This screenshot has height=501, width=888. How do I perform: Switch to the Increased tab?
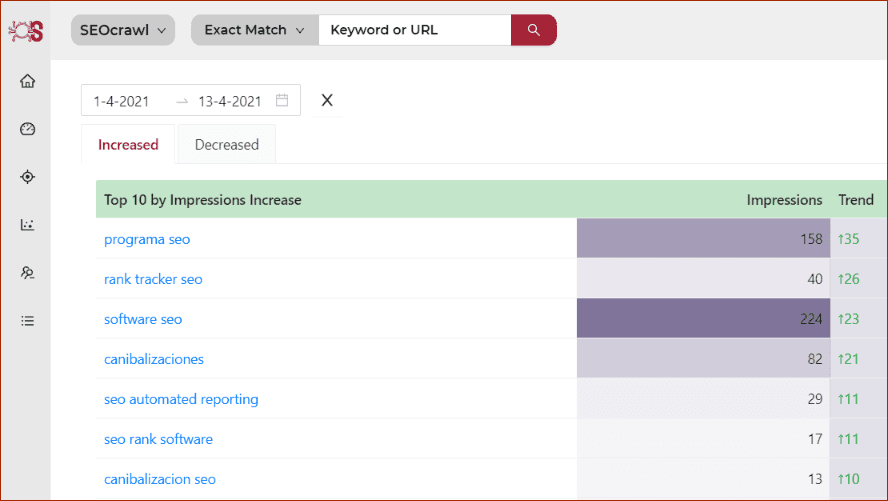tap(128, 145)
